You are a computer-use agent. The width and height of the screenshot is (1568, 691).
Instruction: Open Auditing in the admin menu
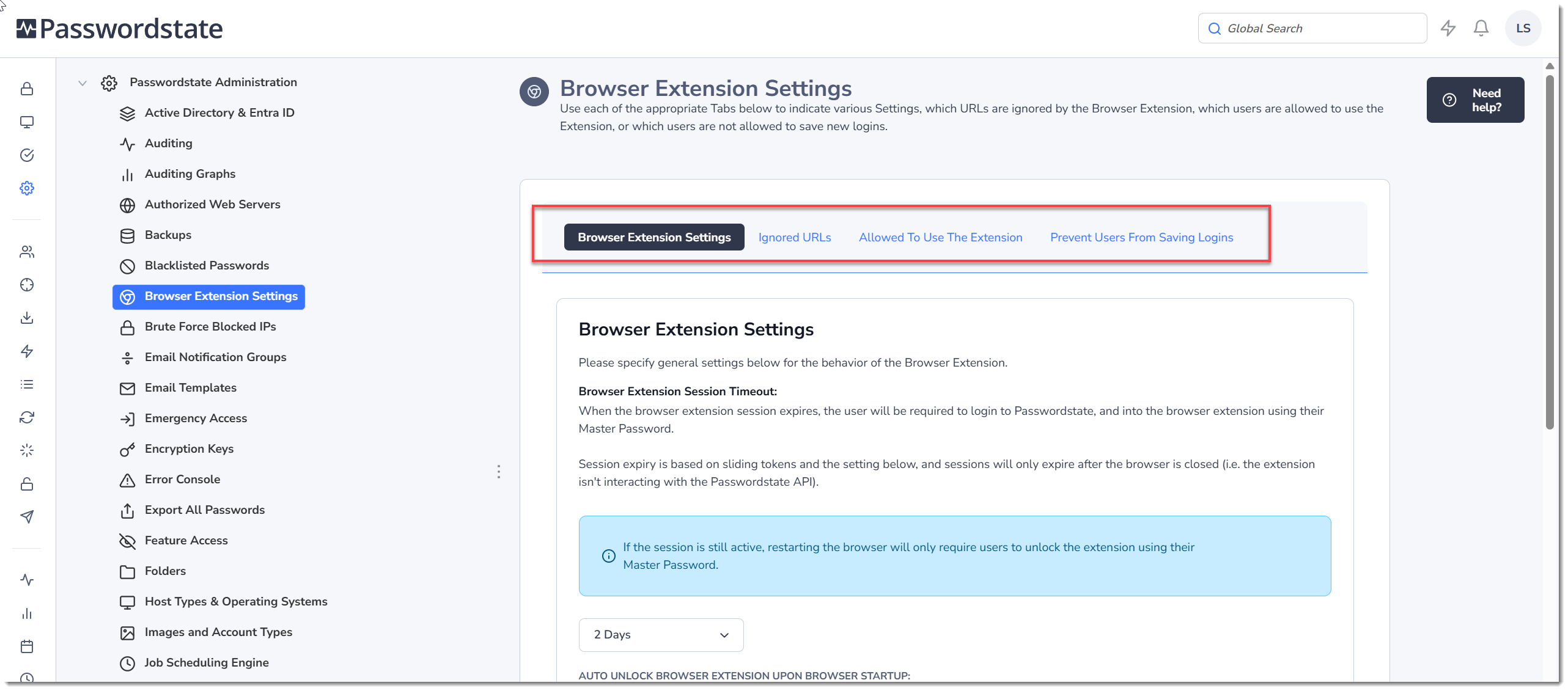tap(168, 143)
